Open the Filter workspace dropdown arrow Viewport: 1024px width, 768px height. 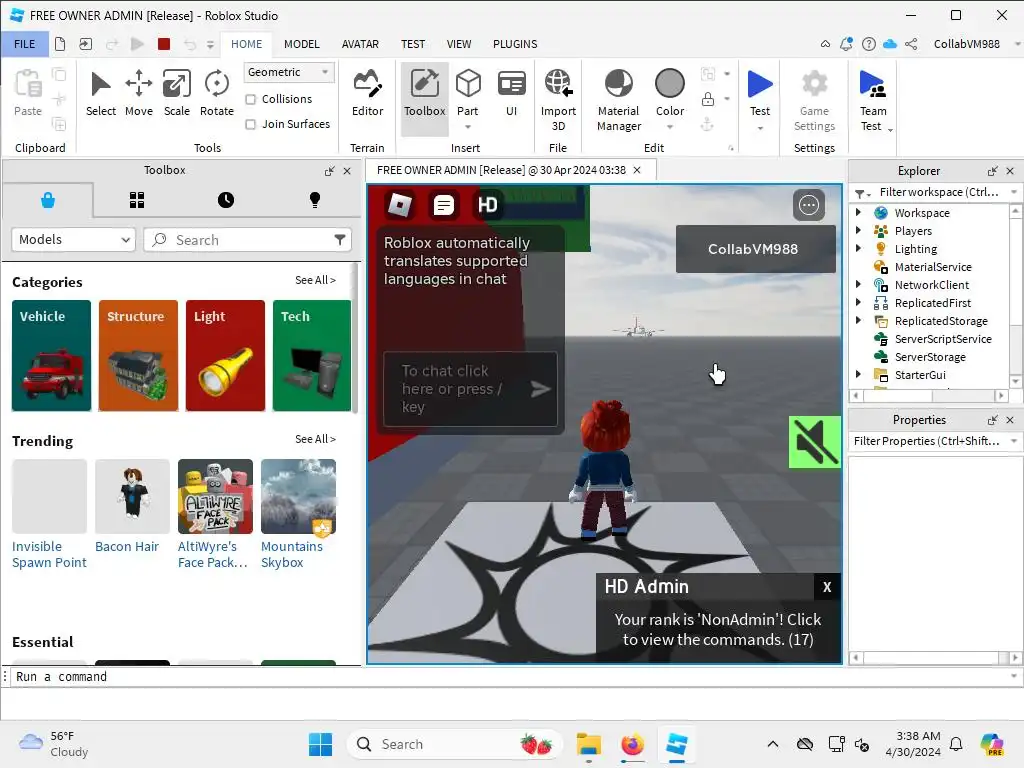(1014, 192)
